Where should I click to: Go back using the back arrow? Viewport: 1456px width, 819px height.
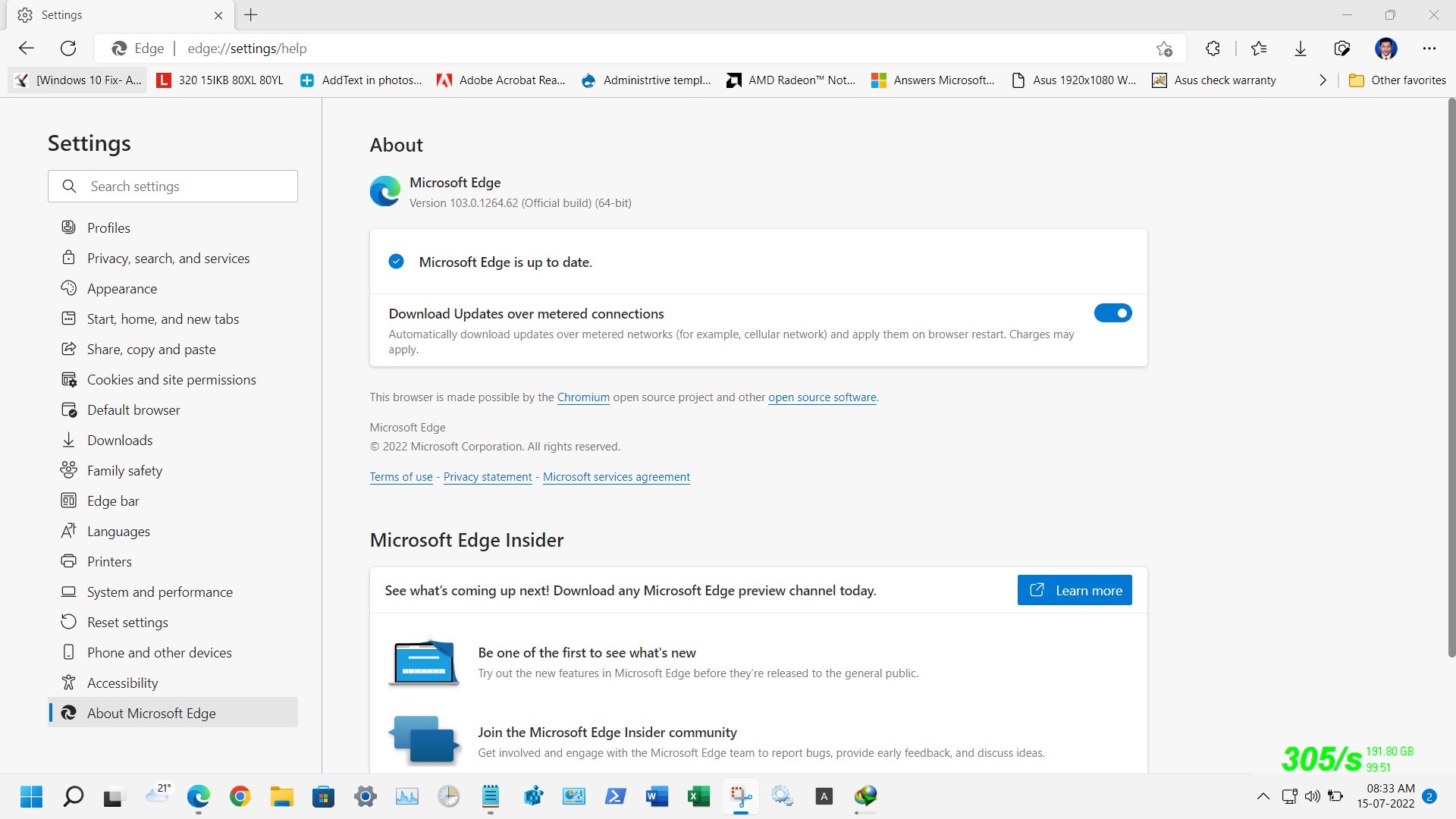click(27, 49)
